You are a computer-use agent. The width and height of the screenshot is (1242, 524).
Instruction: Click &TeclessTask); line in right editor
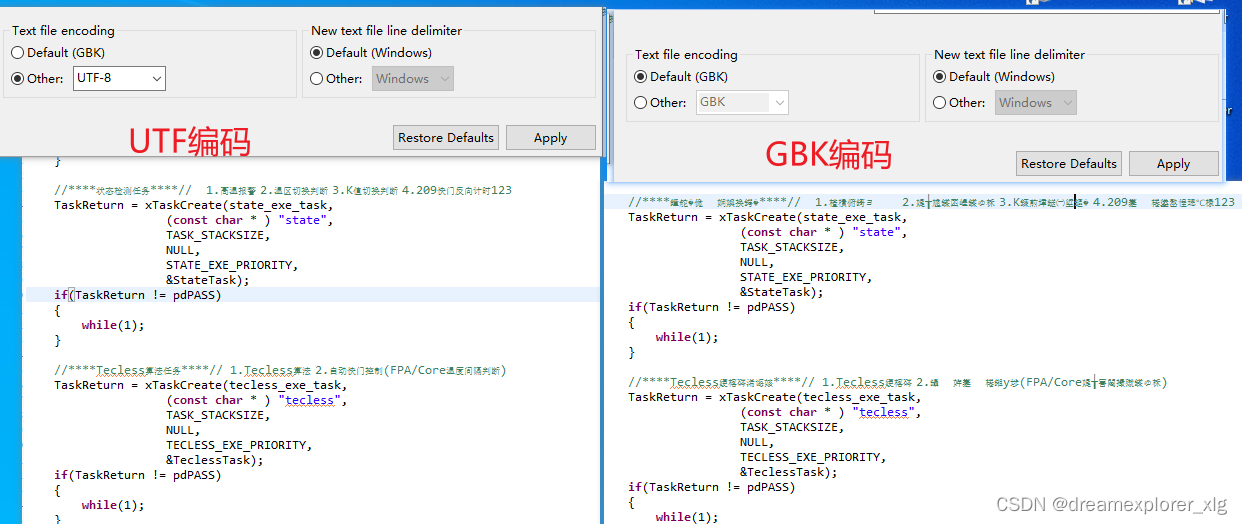789,472
